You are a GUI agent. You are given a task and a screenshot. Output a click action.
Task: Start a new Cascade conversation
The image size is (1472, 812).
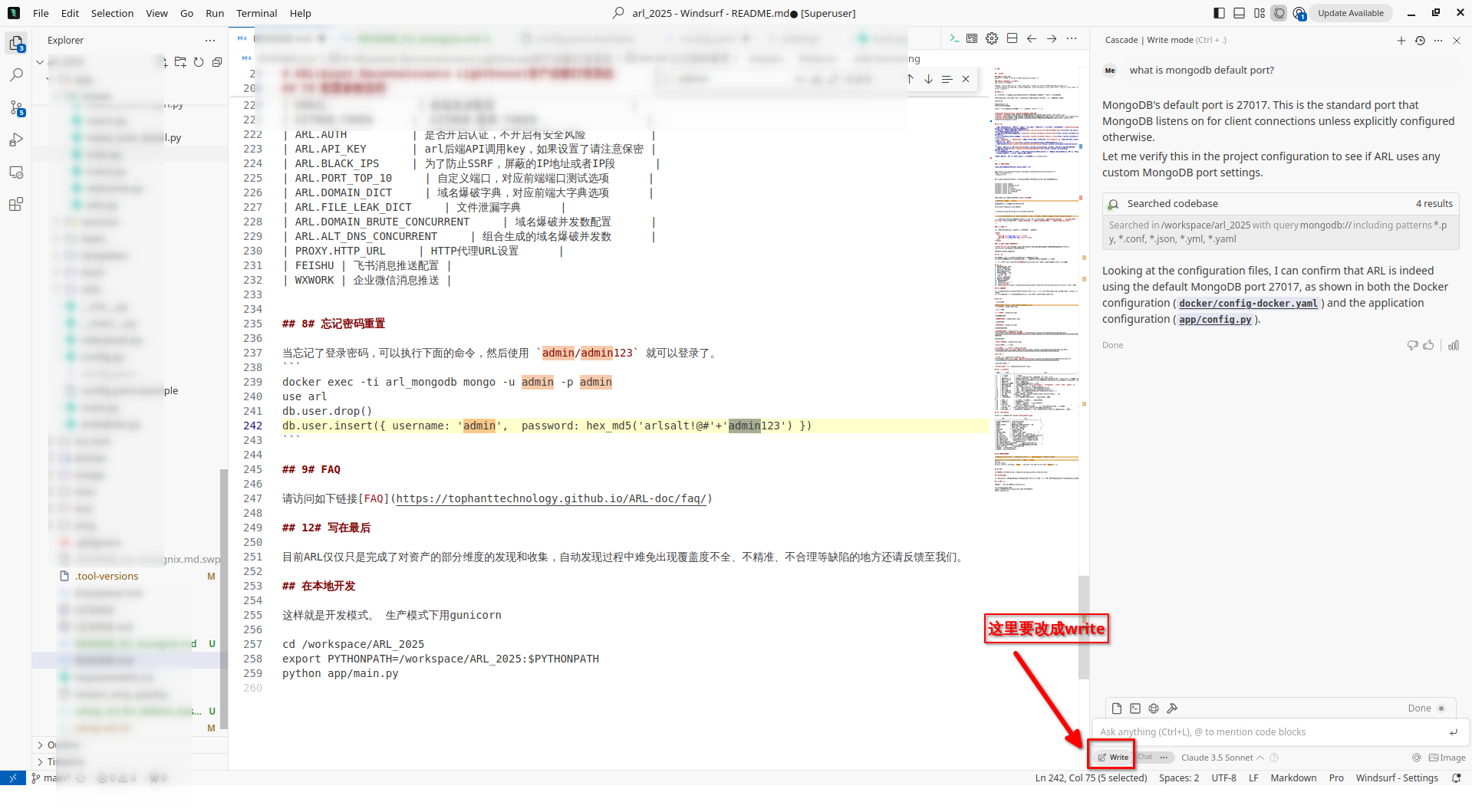pos(1401,41)
